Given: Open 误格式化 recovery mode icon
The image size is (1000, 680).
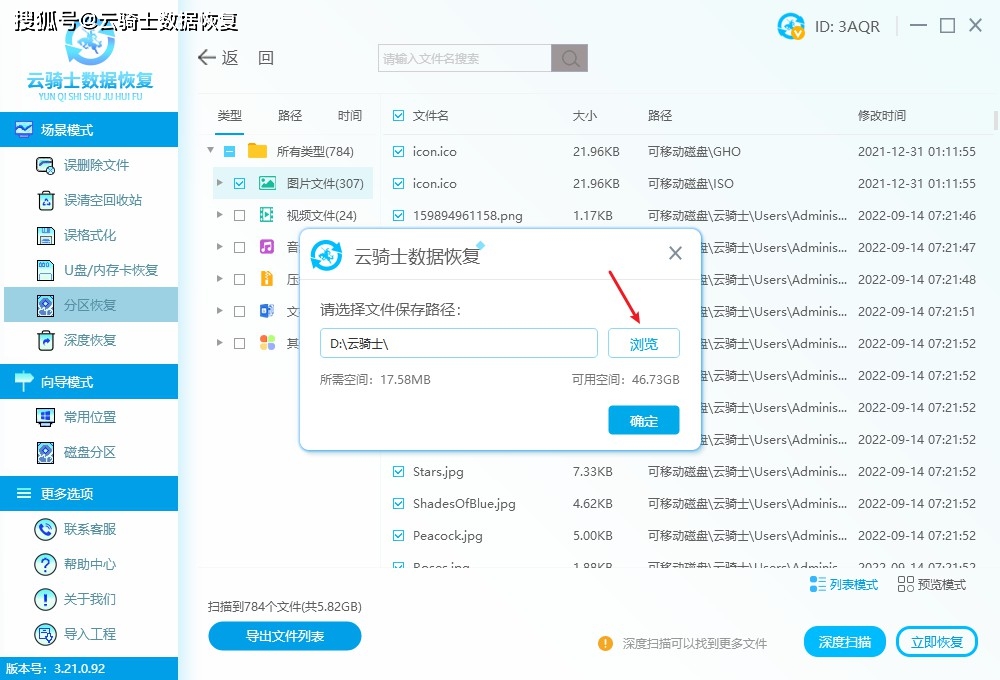Looking at the screenshot, I should click(x=45, y=235).
